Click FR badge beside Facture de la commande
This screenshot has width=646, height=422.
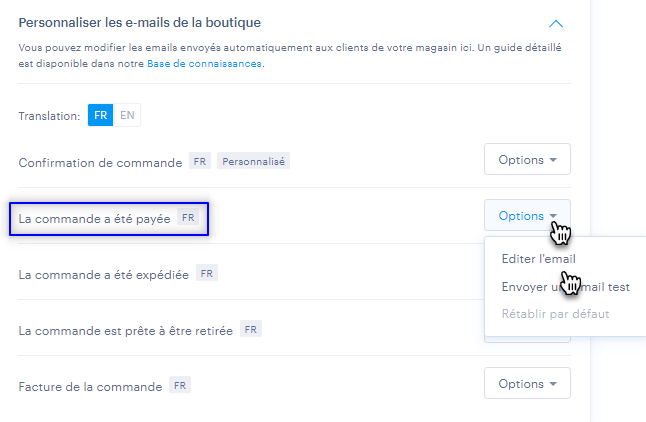(180, 385)
